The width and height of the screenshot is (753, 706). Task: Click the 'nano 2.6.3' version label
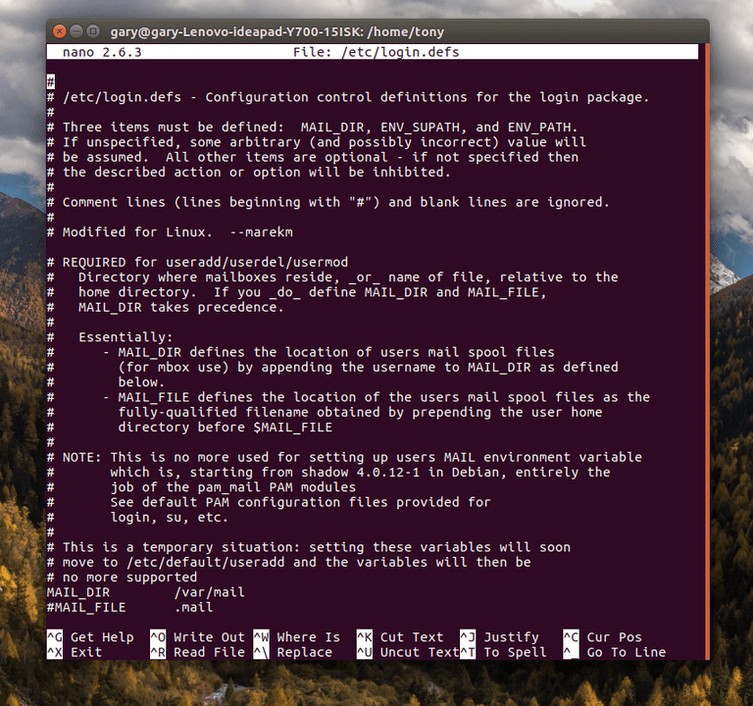(x=102, y=52)
